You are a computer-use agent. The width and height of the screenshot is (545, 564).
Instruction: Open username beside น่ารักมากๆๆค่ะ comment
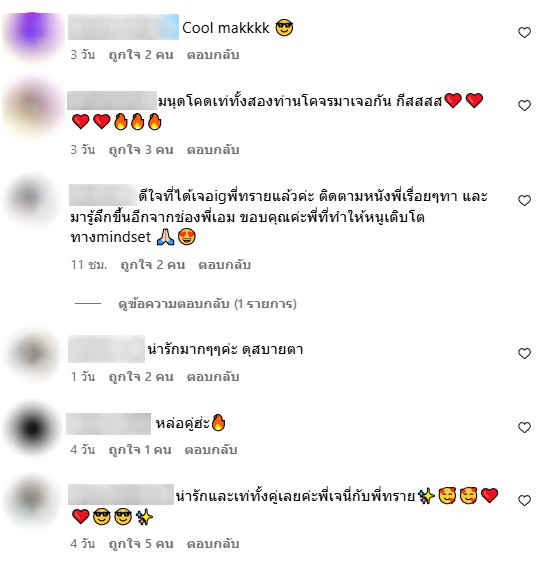pyautogui.click(x=106, y=349)
